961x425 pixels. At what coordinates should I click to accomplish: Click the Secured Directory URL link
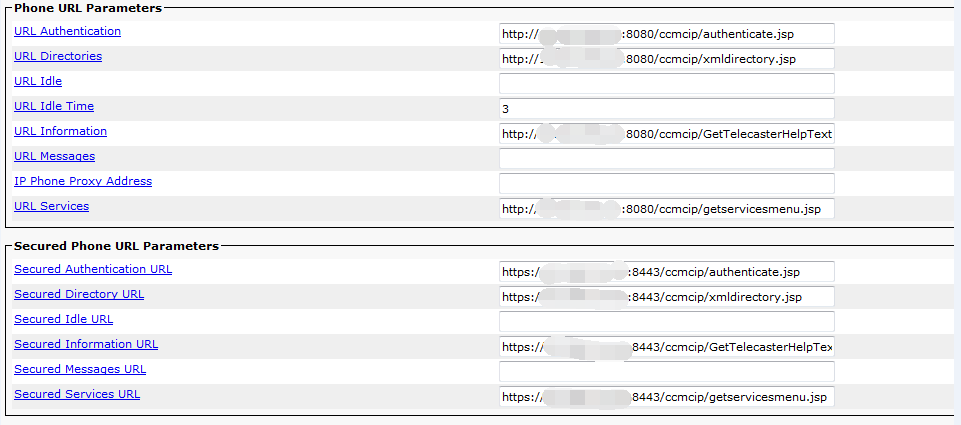pyautogui.click(x=79, y=294)
